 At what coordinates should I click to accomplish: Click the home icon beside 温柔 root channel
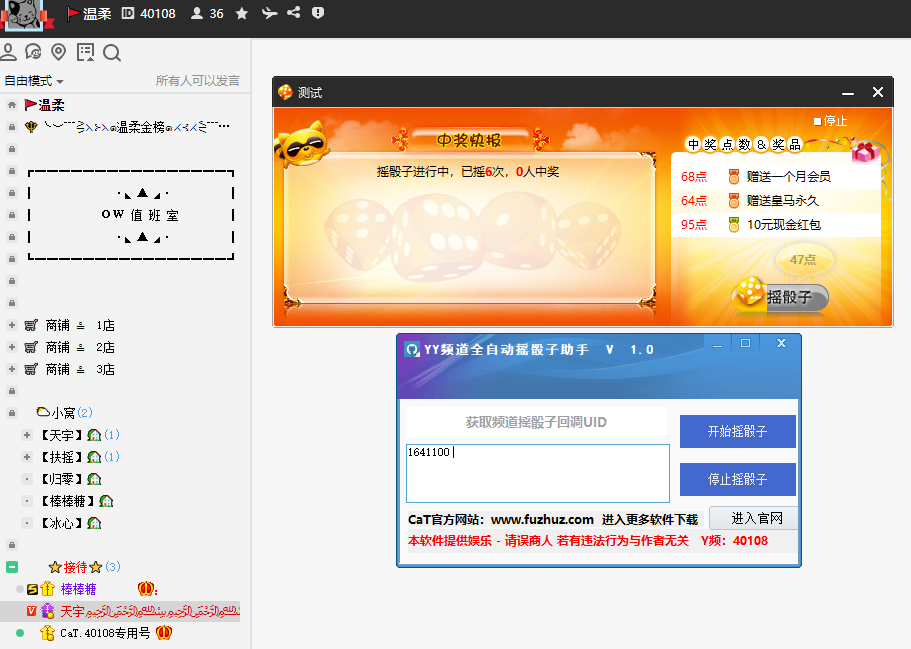[x=12, y=105]
